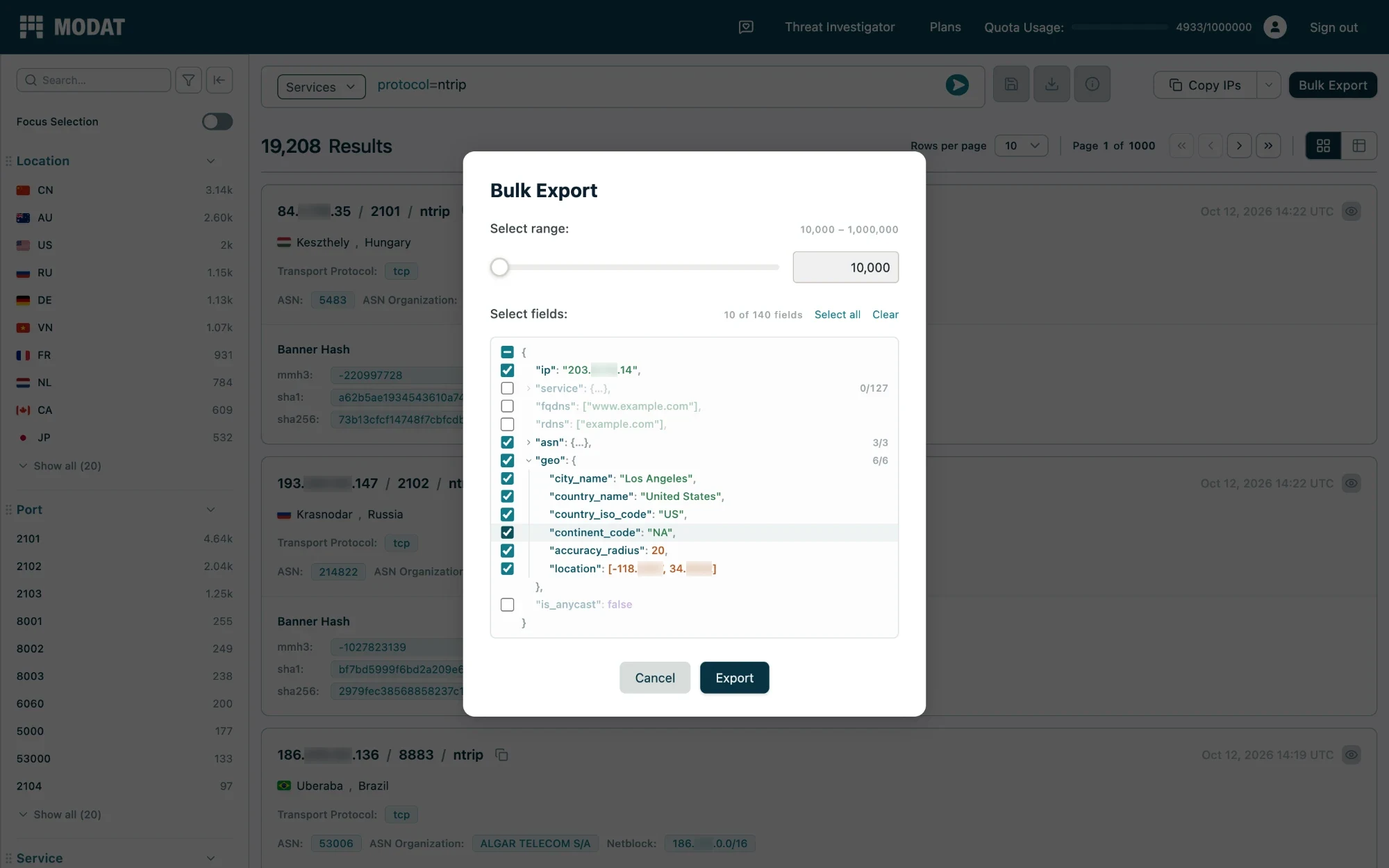
Task: Click Sign out in header
Action: [x=1333, y=27]
